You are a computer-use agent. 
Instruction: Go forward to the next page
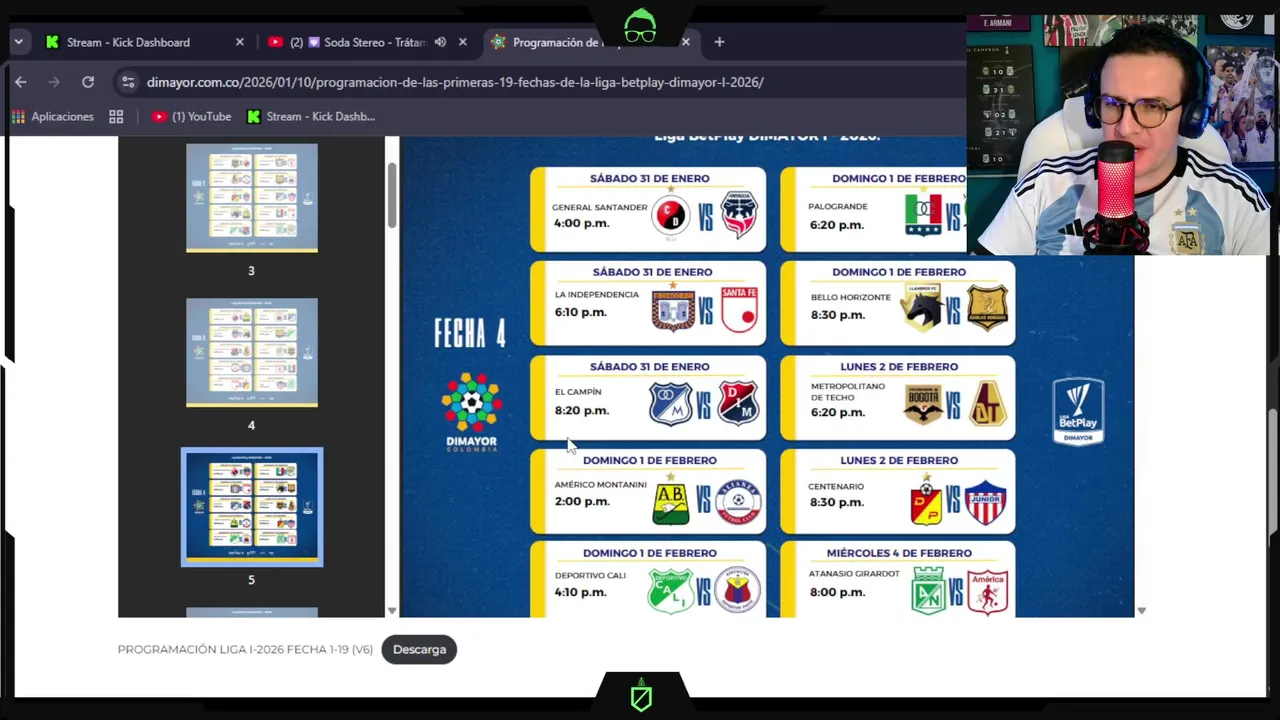click(x=54, y=82)
